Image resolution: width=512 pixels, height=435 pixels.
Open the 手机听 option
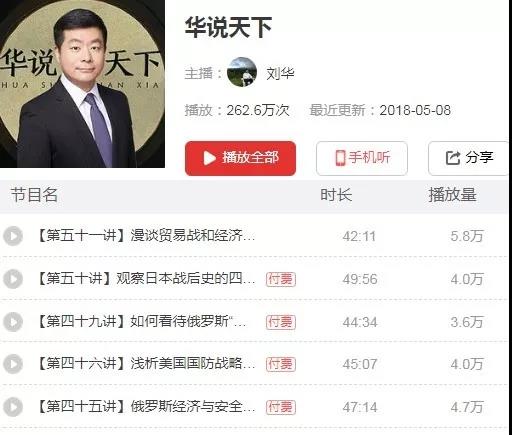coord(362,158)
